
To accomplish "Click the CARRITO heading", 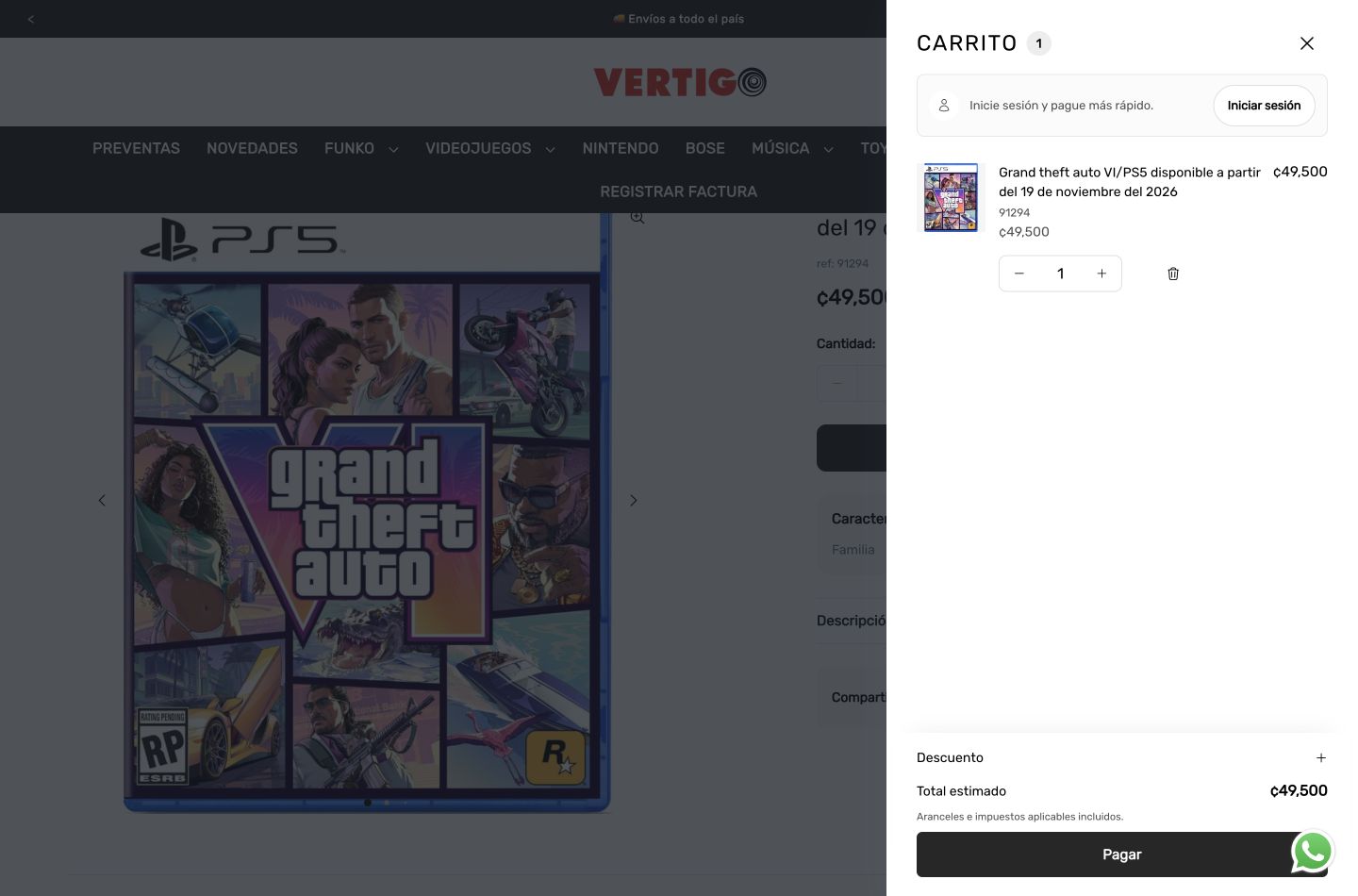I will 967,43.
